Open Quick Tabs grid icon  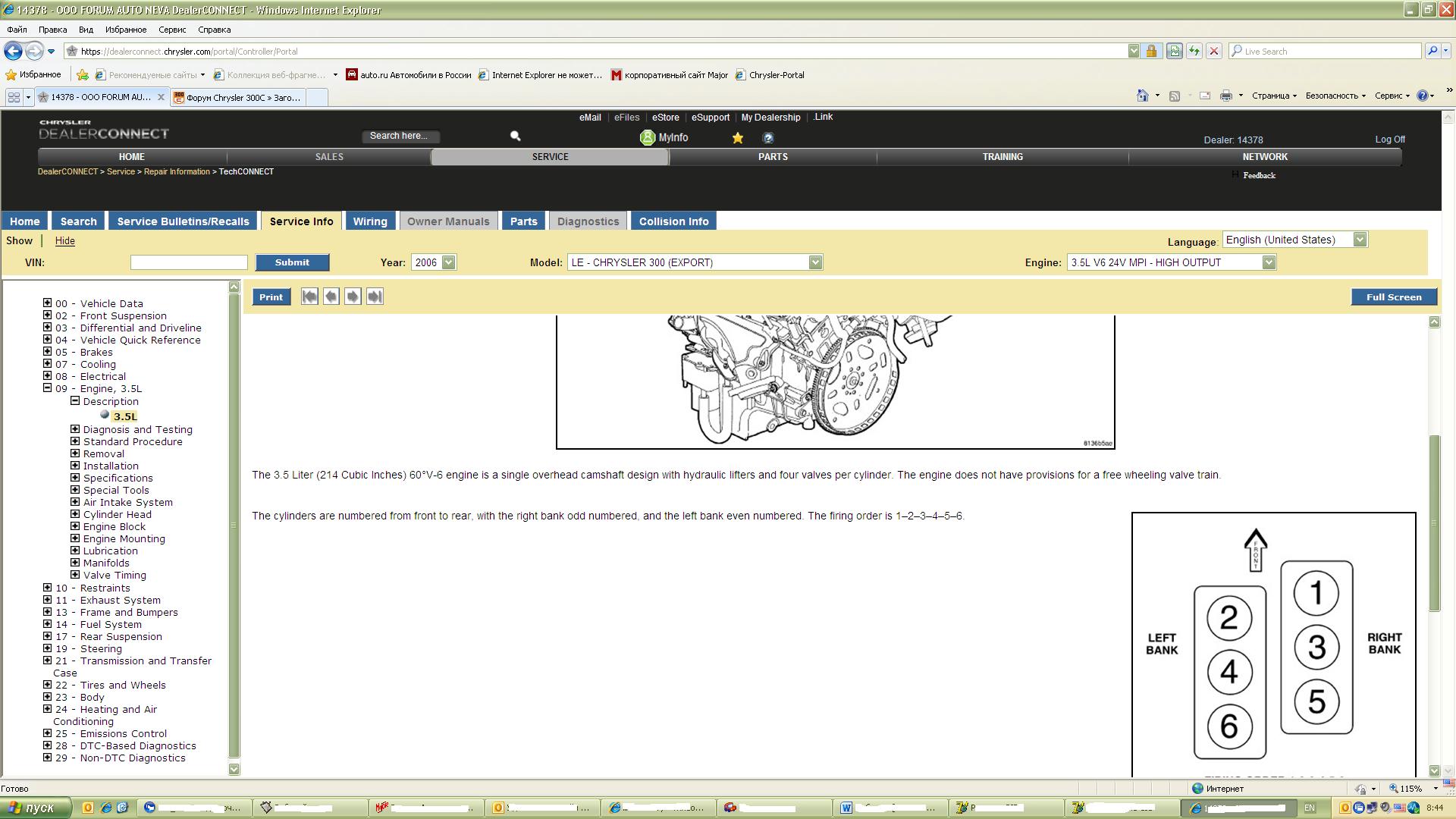[x=14, y=97]
